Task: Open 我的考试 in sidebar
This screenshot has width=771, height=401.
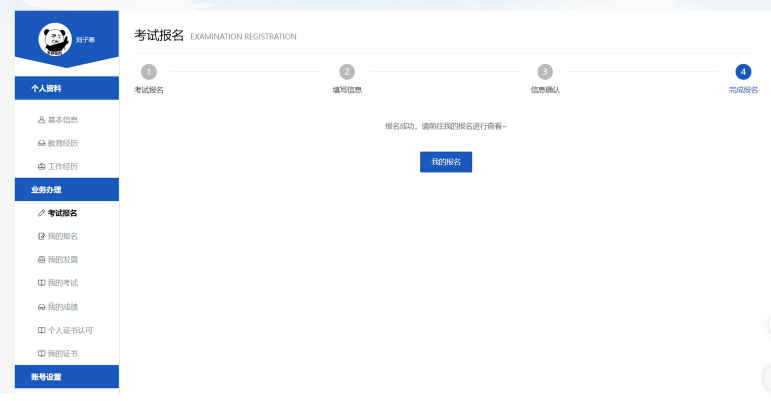Action: point(62,283)
